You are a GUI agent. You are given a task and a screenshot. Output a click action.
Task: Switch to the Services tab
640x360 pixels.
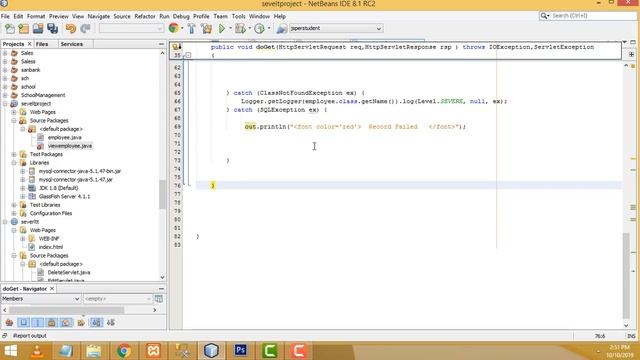coord(71,44)
